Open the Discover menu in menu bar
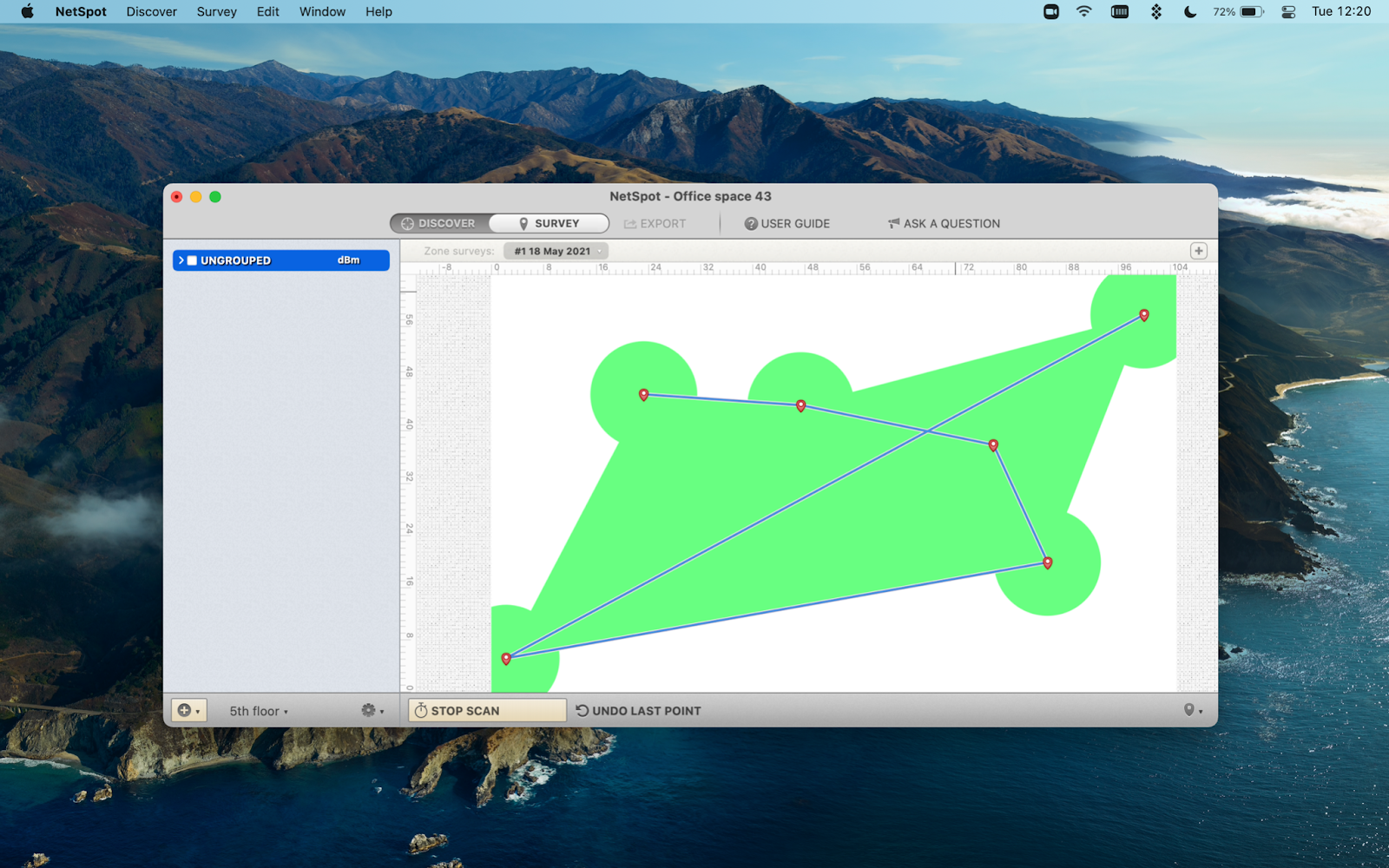 point(151,12)
